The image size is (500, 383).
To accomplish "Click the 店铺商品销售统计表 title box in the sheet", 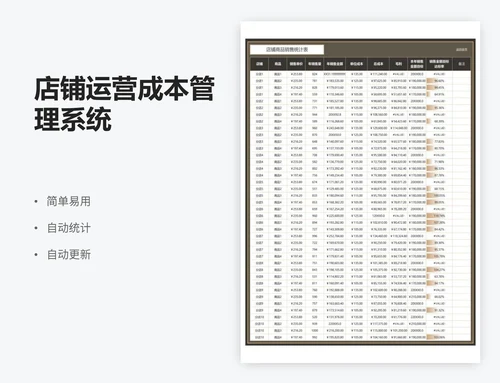I will 287,50.
